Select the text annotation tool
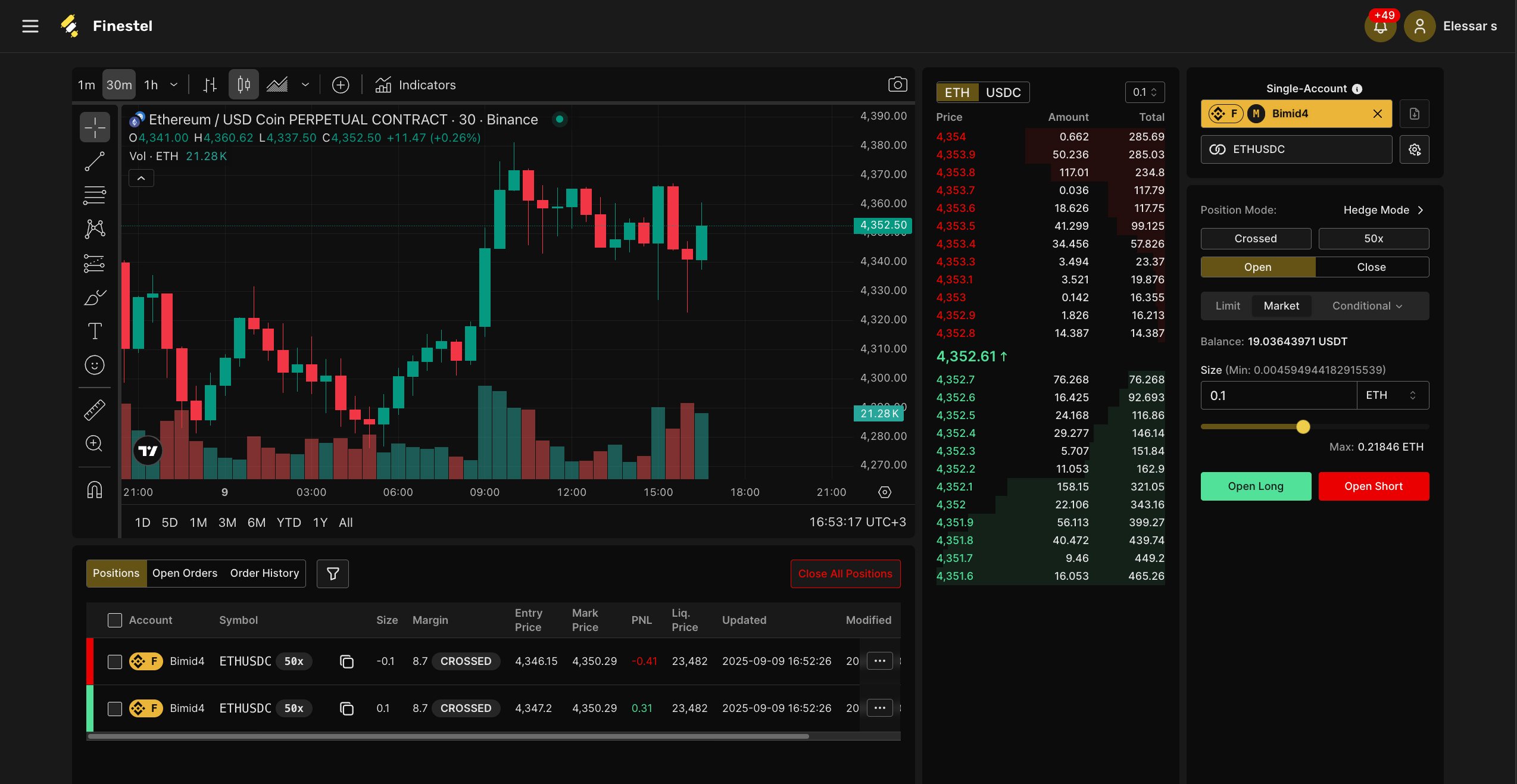The height and width of the screenshot is (784, 1517). tap(95, 331)
